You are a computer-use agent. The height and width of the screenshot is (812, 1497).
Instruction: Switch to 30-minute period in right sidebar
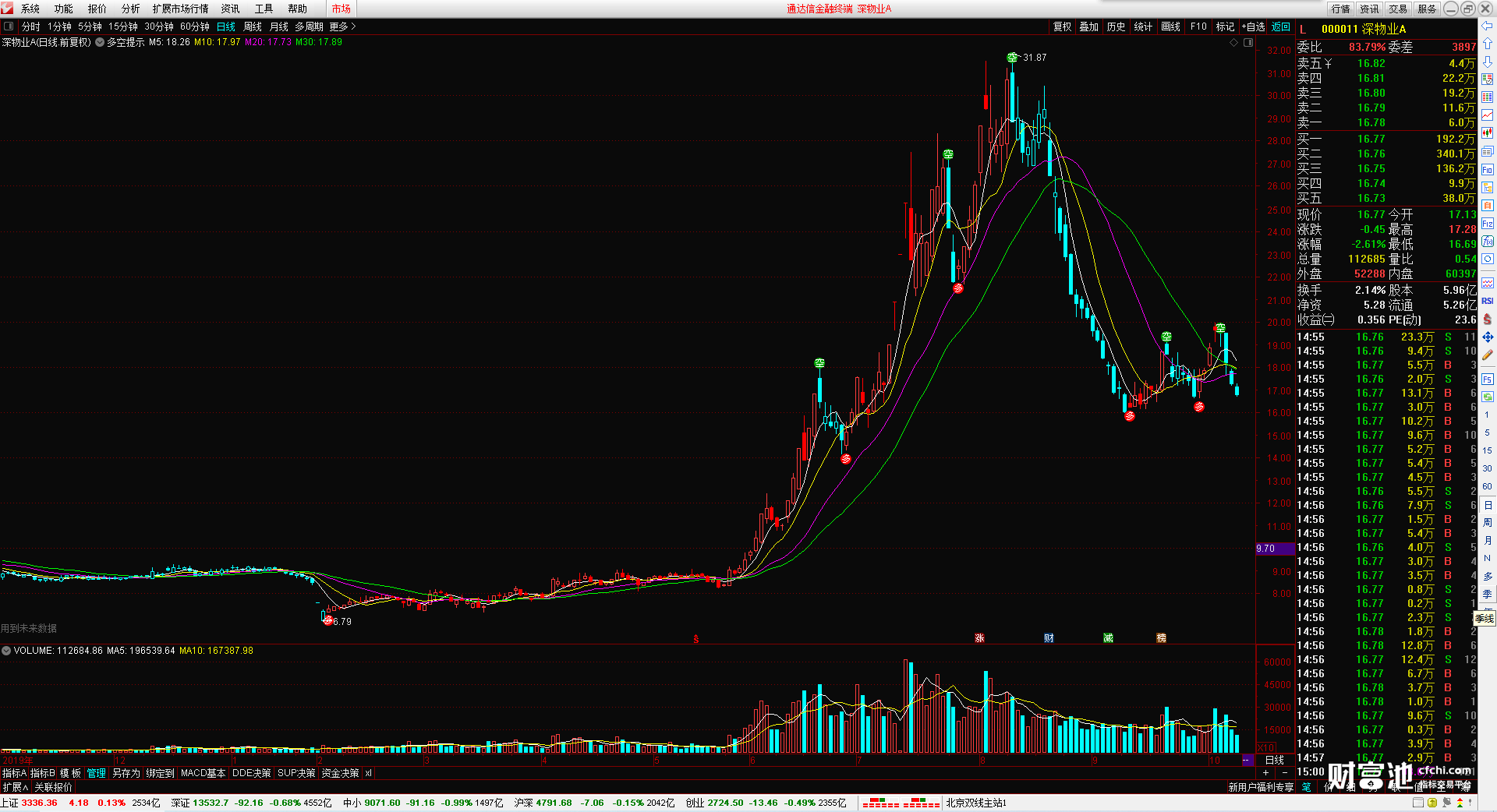[1487, 468]
